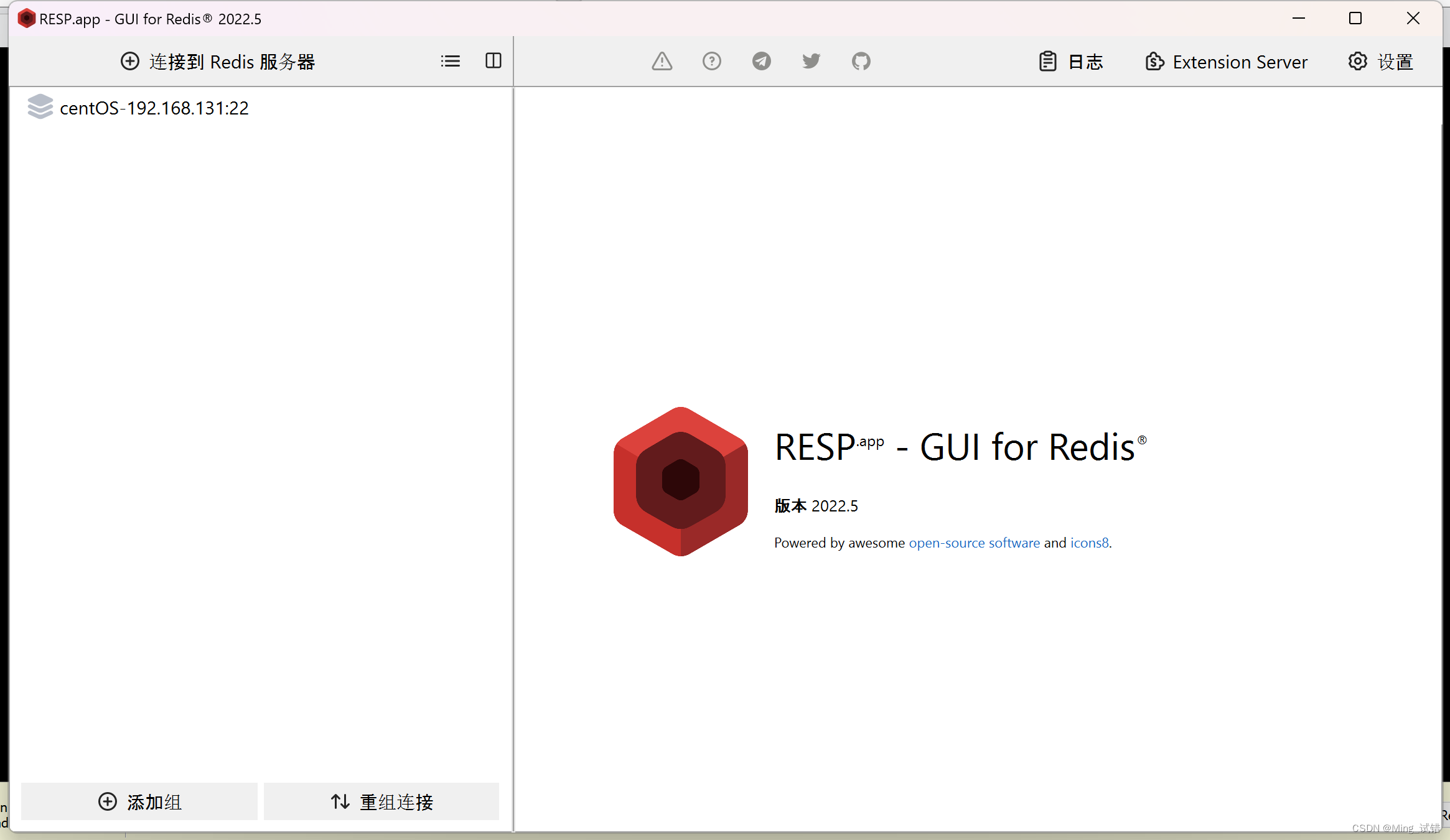Viewport: 1450px width, 840px height.
Task: Click the warning triangle report icon
Action: [x=662, y=61]
